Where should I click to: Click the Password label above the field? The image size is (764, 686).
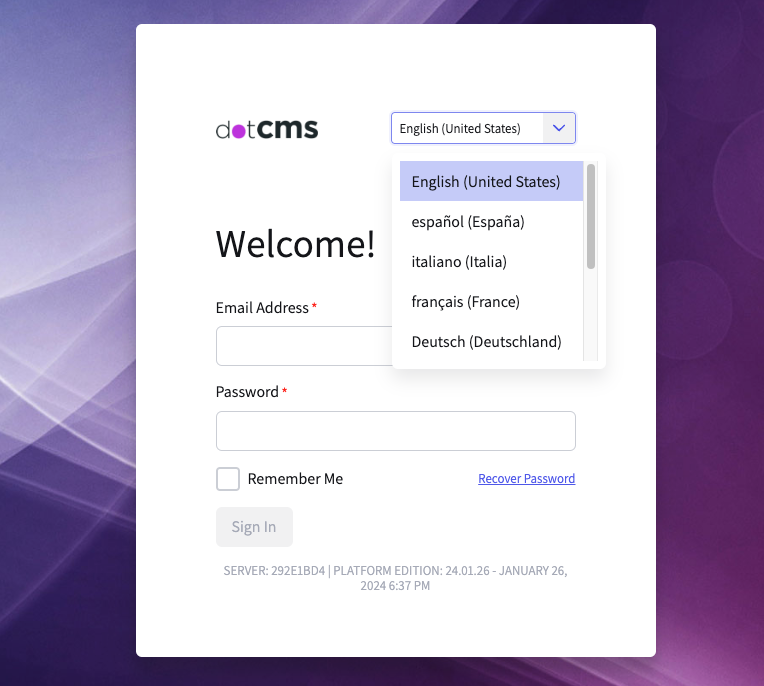(247, 392)
